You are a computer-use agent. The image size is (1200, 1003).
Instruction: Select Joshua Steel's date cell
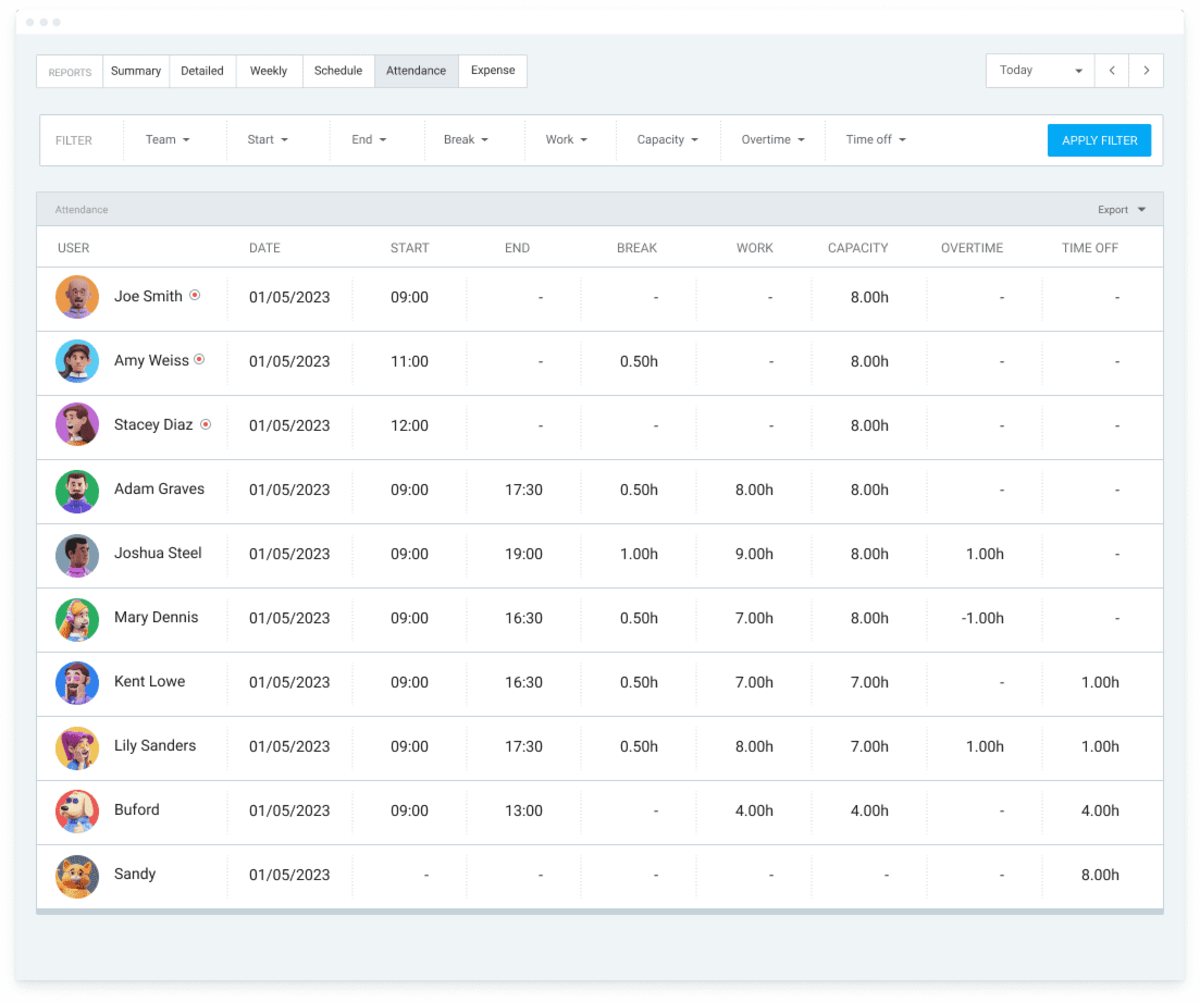coord(290,554)
